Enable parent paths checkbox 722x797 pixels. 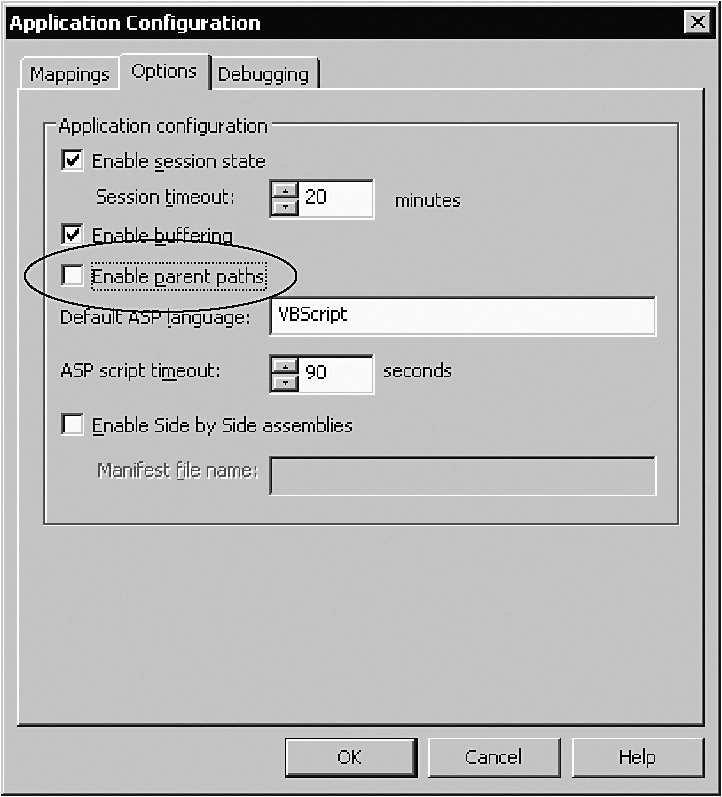(72, 275)
